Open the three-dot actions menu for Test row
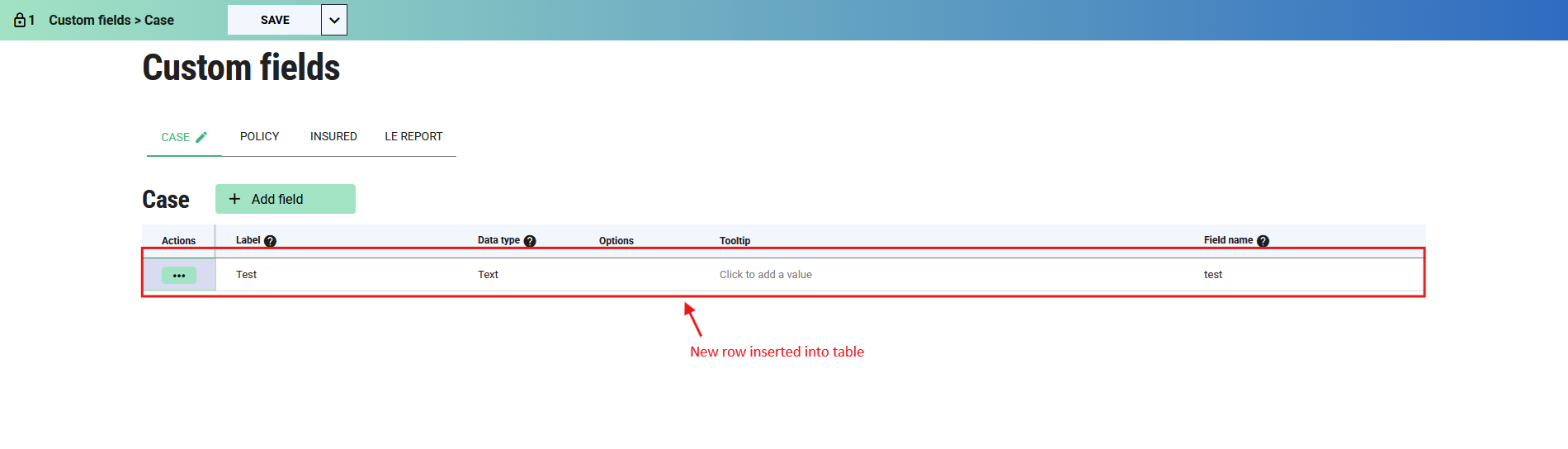The image size is (1568, 449). pos(179,275)
